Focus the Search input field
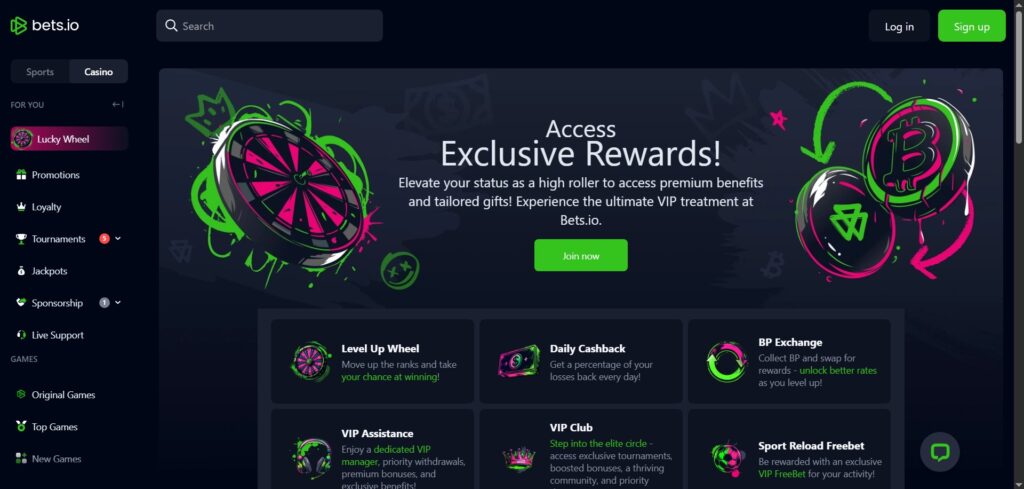The height and width of the screenshot is (489, 1024). (269, 25)
